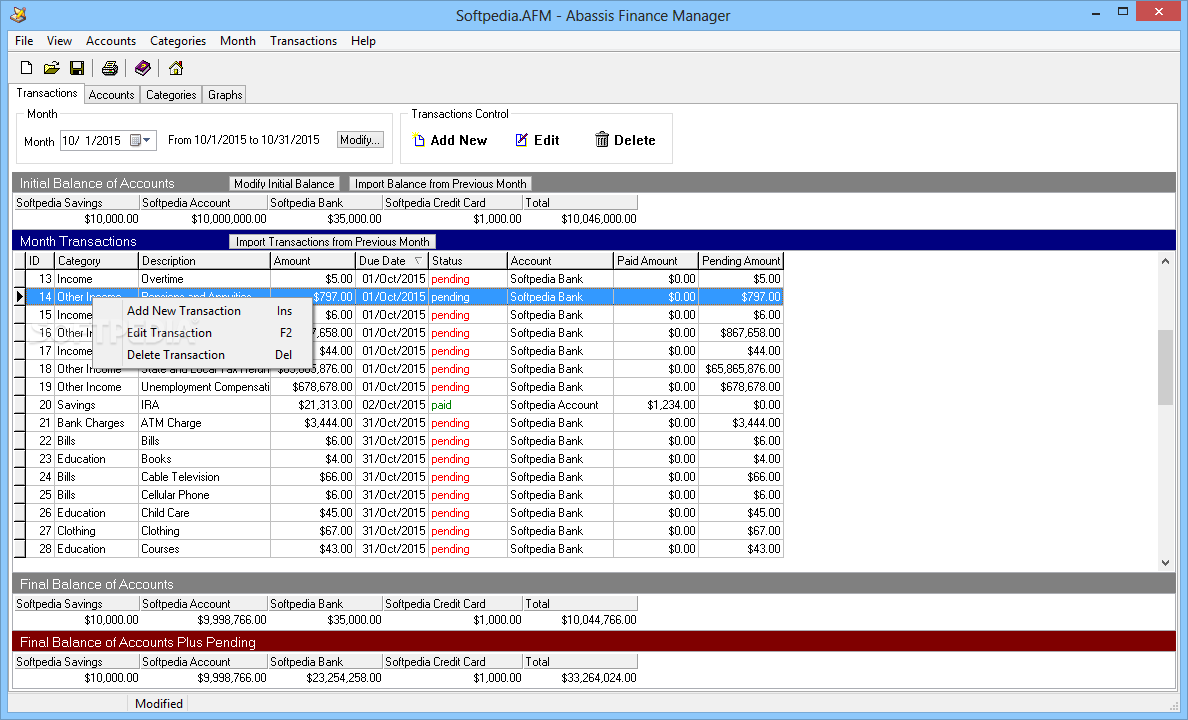Image resolution: width=1188 pixels, height=720 pixels.
Task: Open the View menu
Action: point(59,41)
